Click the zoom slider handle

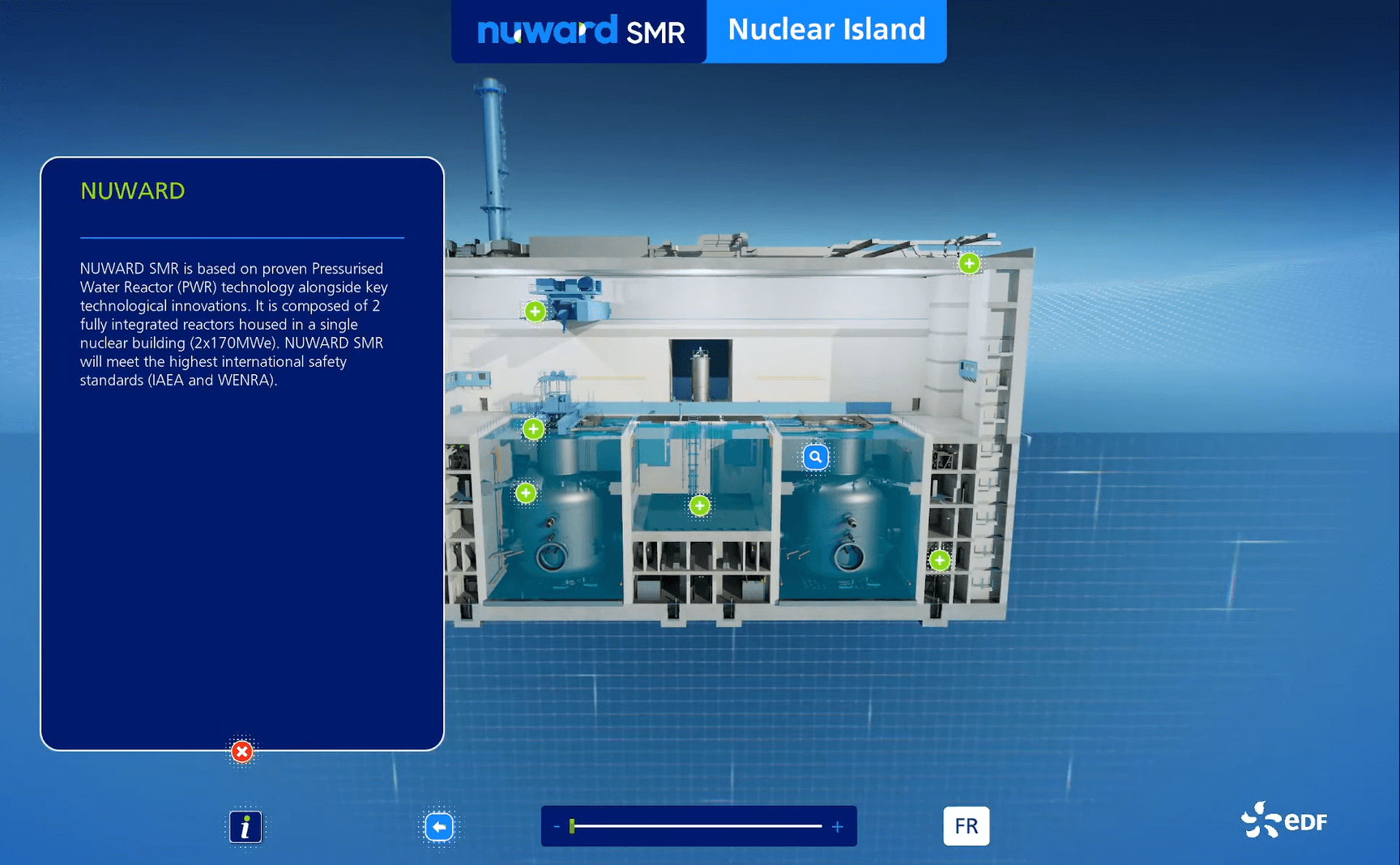(x=572, y=826)
